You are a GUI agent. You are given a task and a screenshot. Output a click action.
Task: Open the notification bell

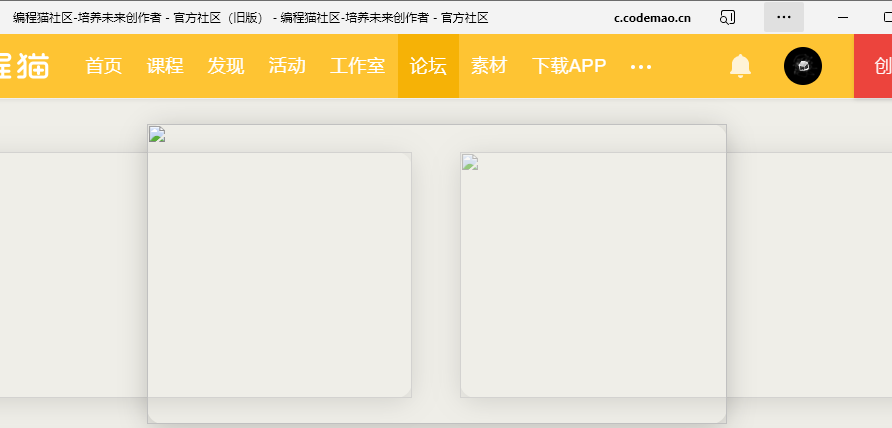[740, 66]
